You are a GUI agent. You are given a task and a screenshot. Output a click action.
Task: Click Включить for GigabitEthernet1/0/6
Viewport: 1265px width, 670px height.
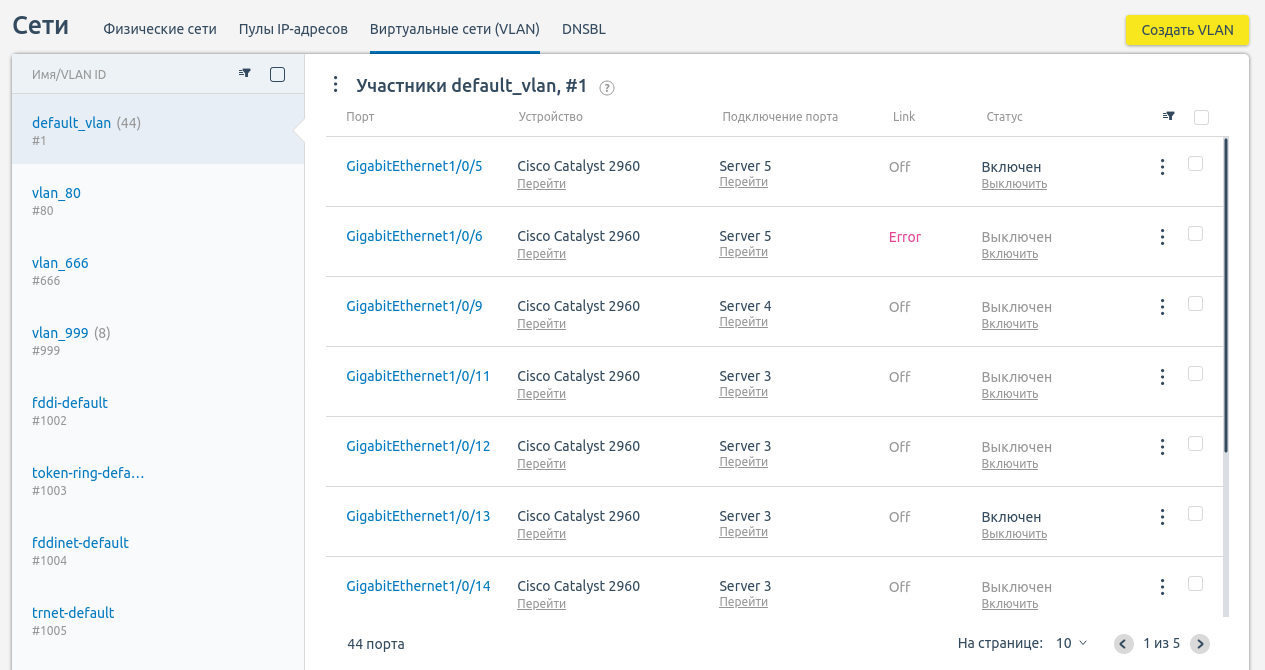pos(1010,254)
